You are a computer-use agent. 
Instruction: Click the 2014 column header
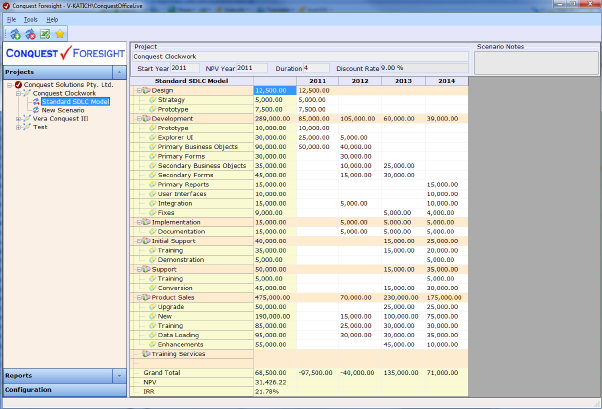click(x=447, y=81)
